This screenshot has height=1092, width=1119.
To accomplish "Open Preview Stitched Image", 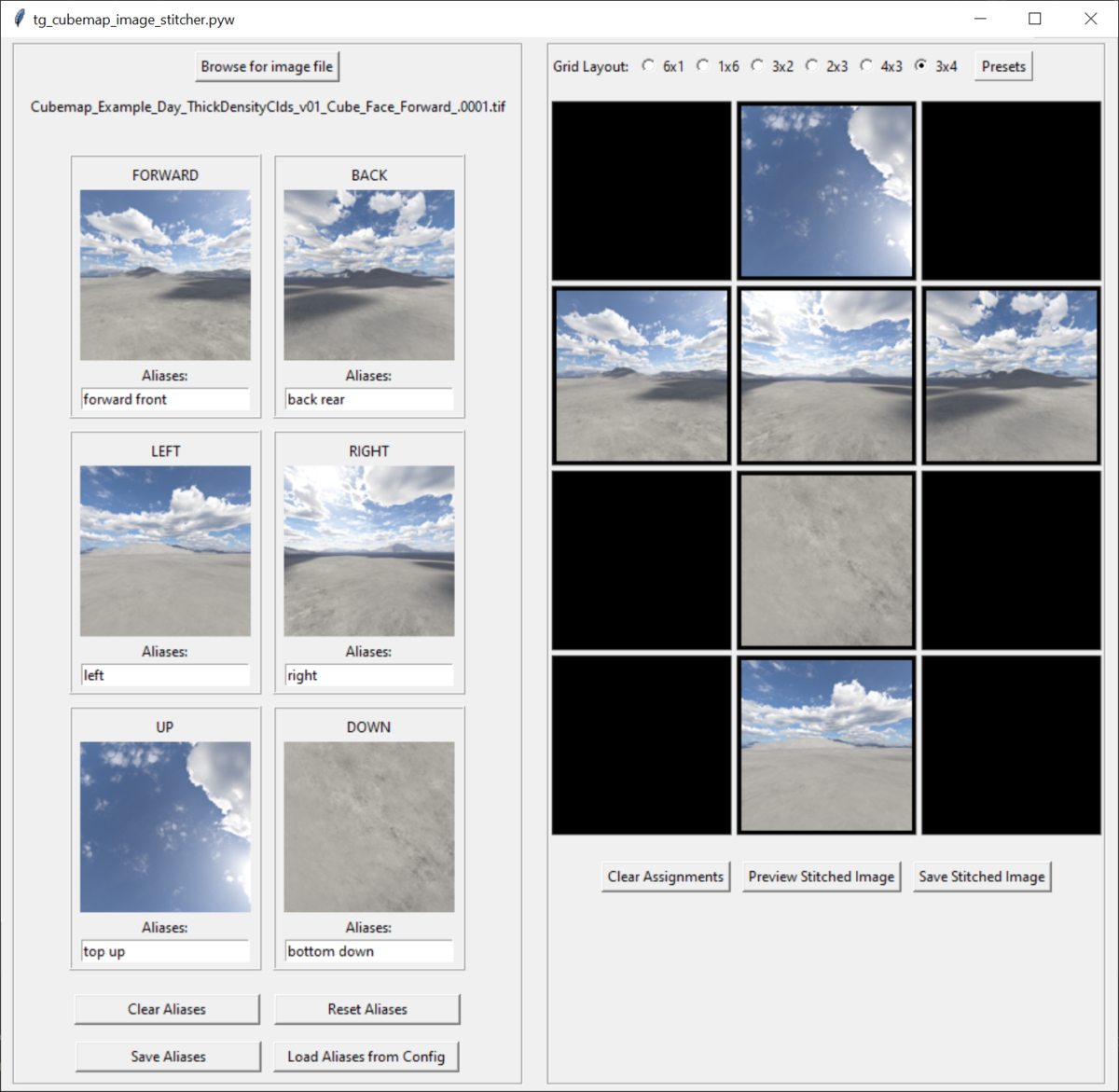I will tap(822, 877).
